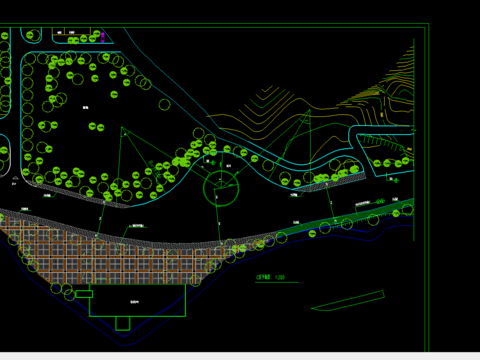The height and width of the screenshot is (360, 480).
Task: Click the gray hatched strip below the right planting bed
Action: tap(328, 182)
